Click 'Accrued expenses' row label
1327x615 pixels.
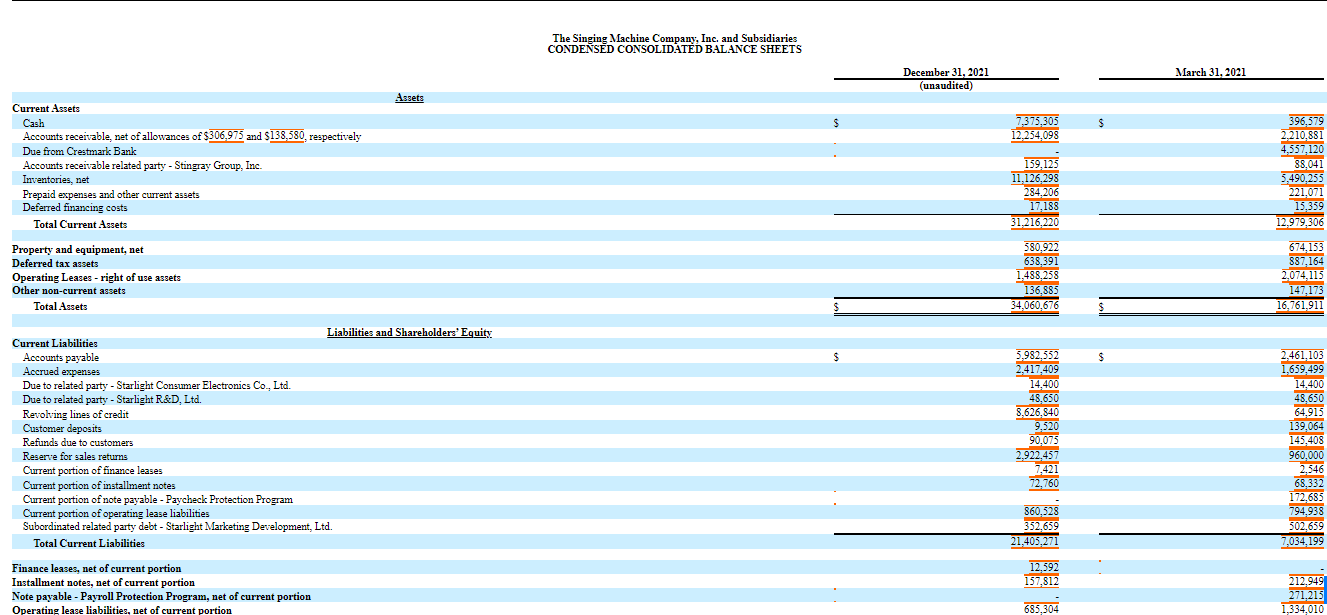61,371
